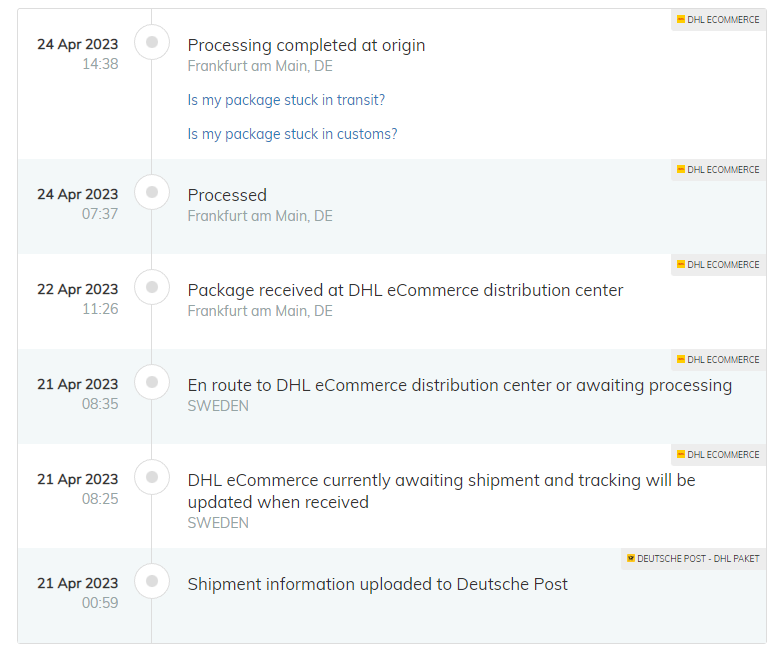Select the timeline dot for 22 Apr 11:26
Screen dimensions: 783x656
click(x=152, y=287)
